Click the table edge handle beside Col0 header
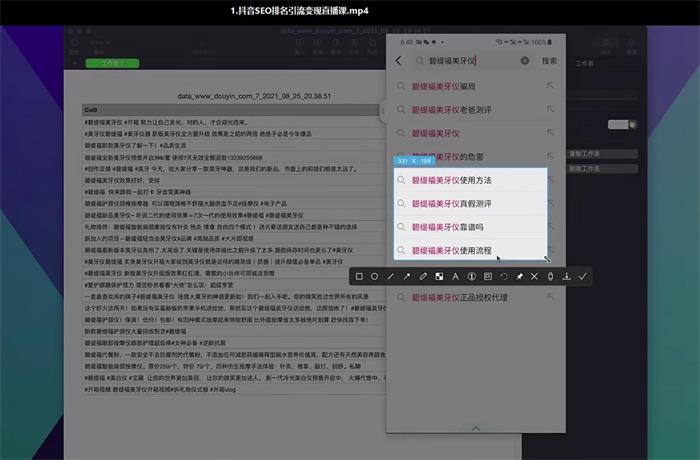Image resolution: width=700 pixels, height=460 pixels. click(383, 110)
